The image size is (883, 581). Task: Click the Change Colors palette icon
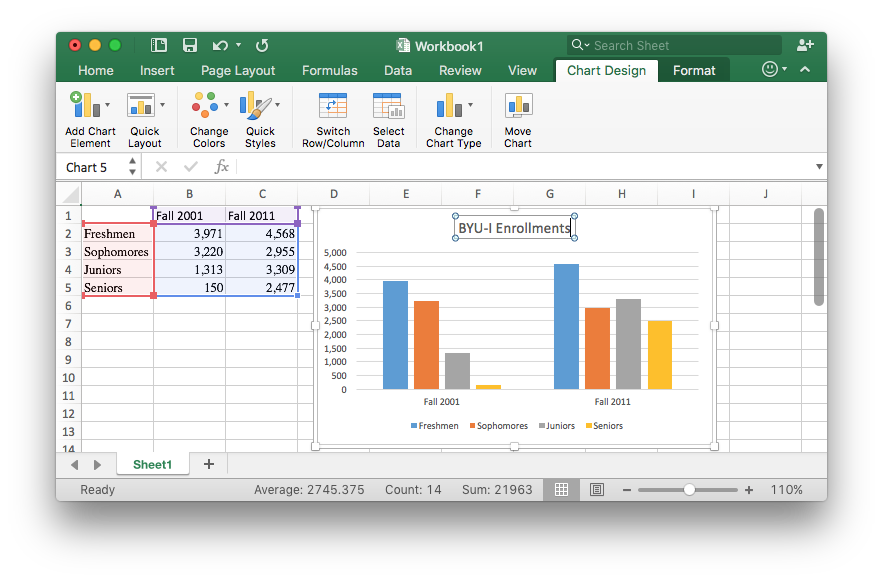pyautogui.click(x=205, y=105)
